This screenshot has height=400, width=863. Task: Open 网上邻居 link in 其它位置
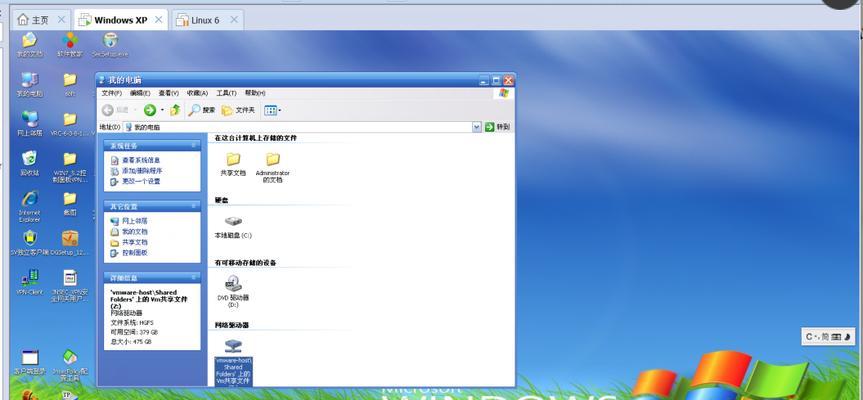tap(134, 221)
